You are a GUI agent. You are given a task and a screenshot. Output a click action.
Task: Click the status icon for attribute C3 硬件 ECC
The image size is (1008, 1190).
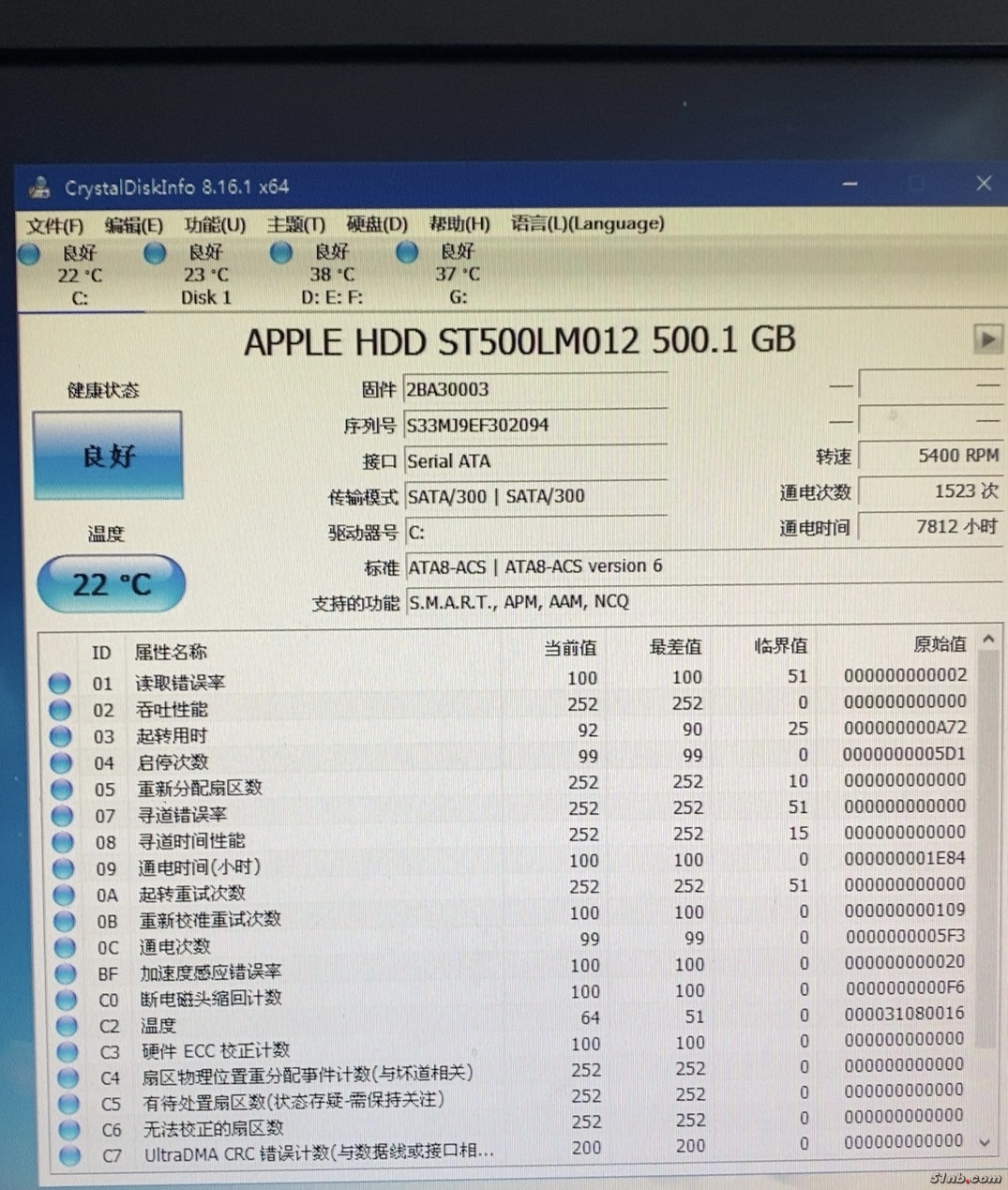coord(67,1051)
